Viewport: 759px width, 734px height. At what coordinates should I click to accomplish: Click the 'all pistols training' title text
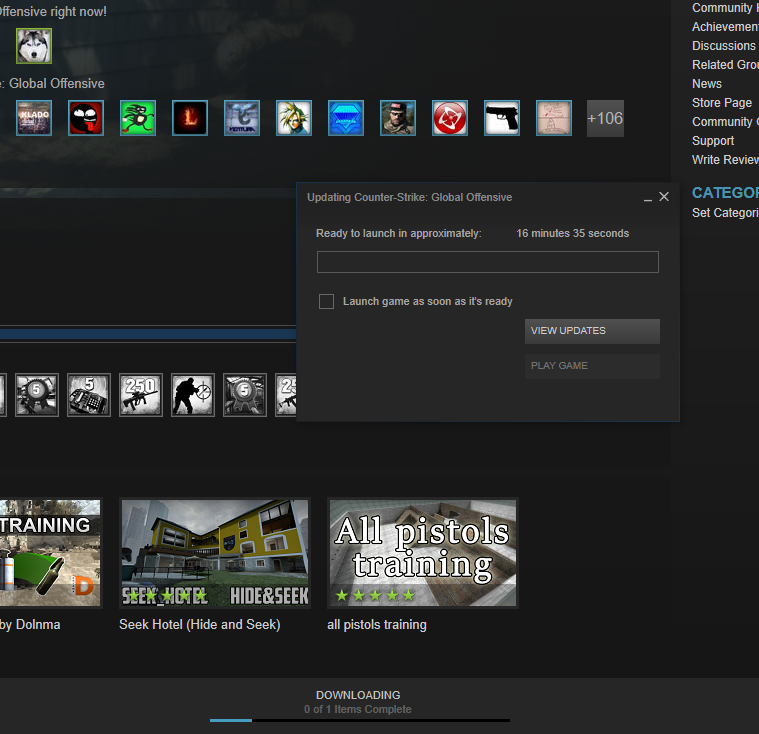(377, 625)
